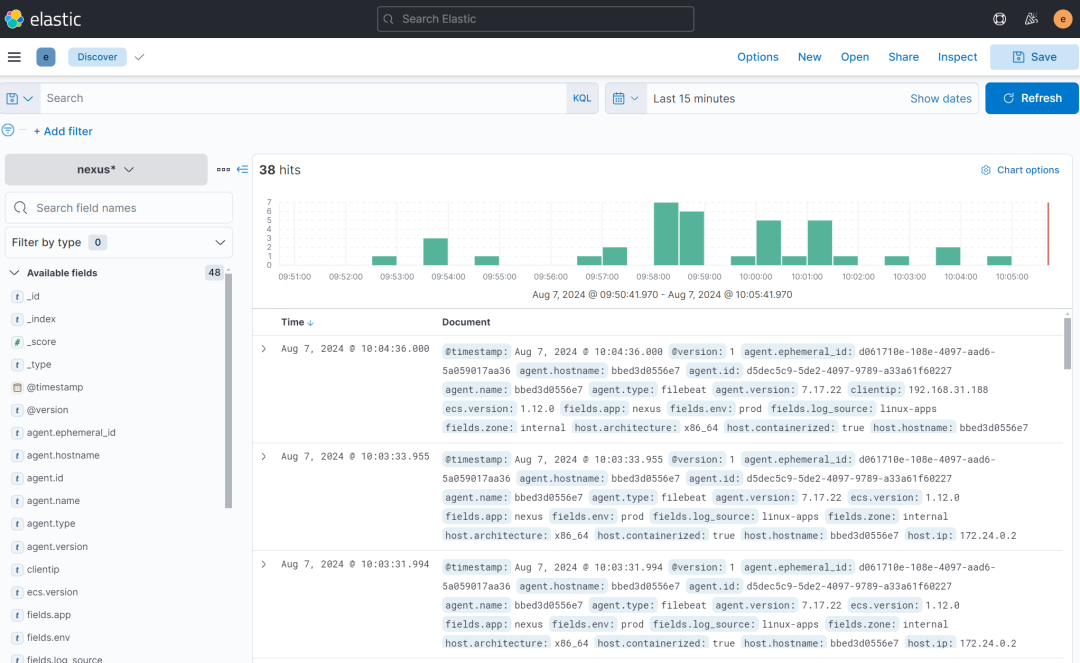The image size is (1080, 663).
Task: Open the calendar quick date menu
Action: click(626, 98)
